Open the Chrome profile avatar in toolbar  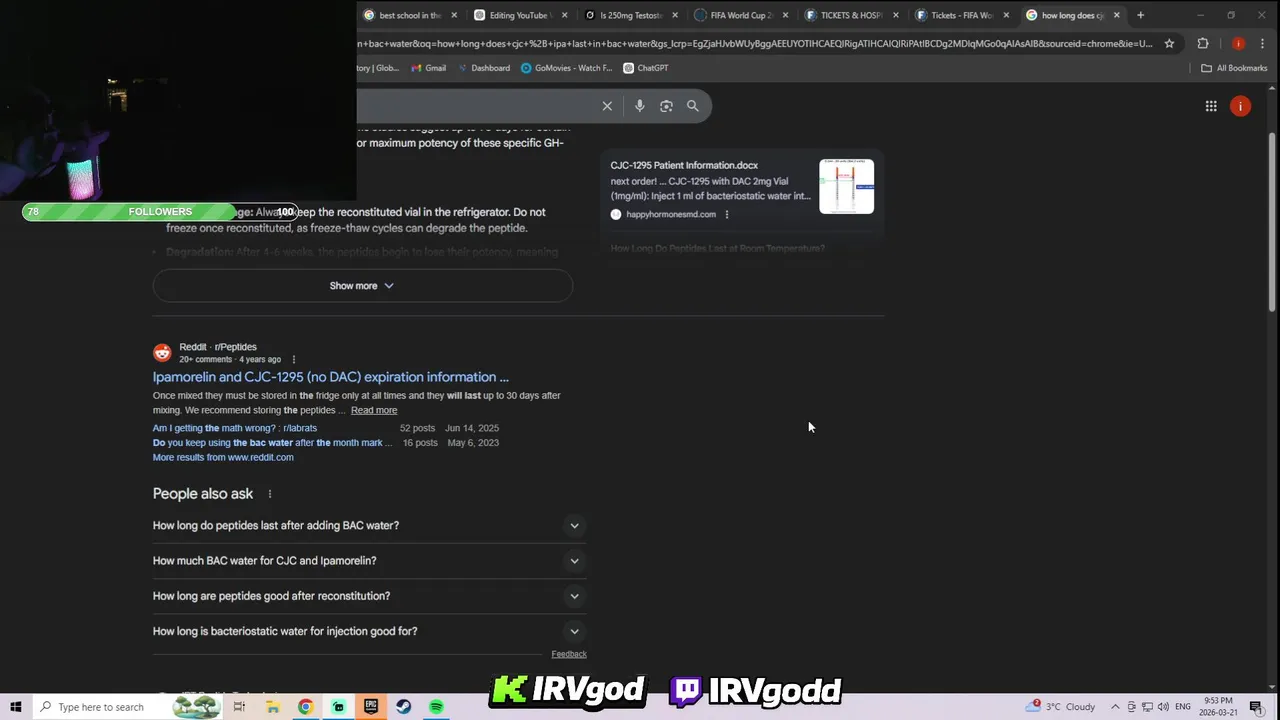tap(1238, 44)
